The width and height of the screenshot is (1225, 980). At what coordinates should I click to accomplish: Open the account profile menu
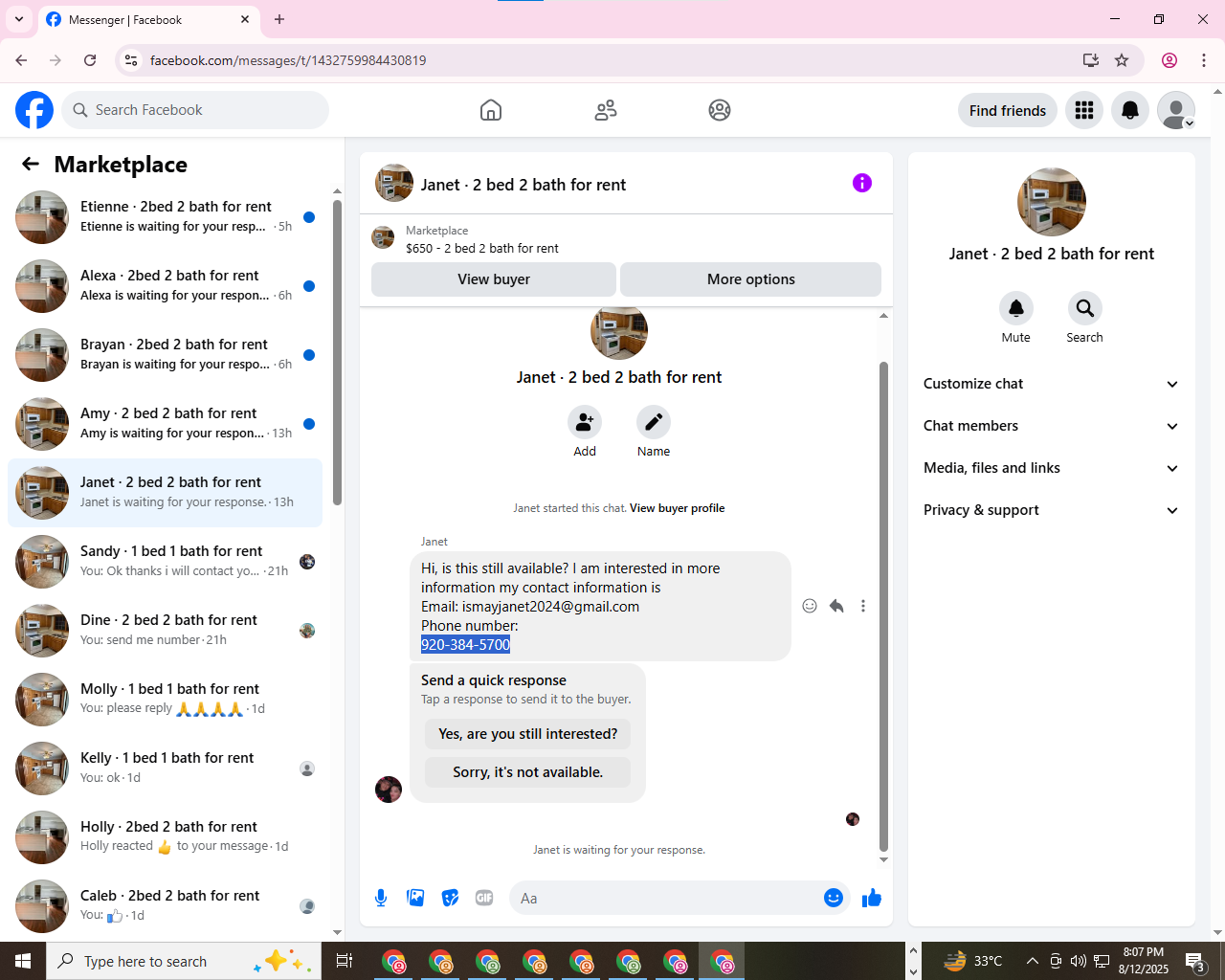(1176, 110)
